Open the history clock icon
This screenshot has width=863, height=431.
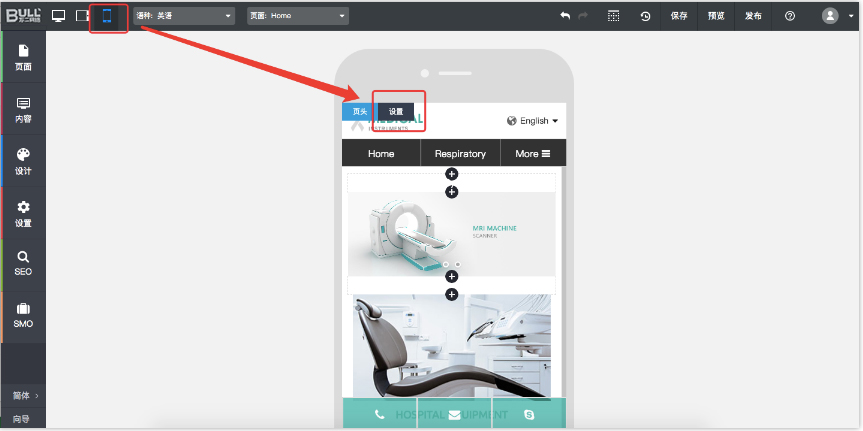point(645,16)
